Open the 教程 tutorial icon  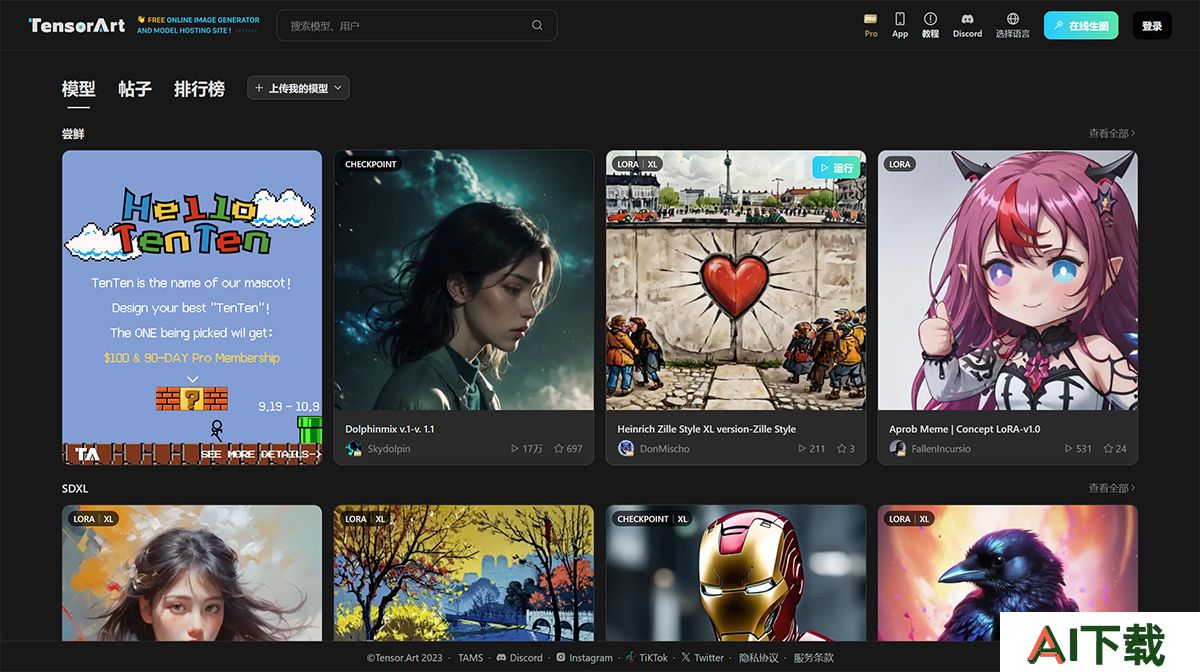point(930,19)
